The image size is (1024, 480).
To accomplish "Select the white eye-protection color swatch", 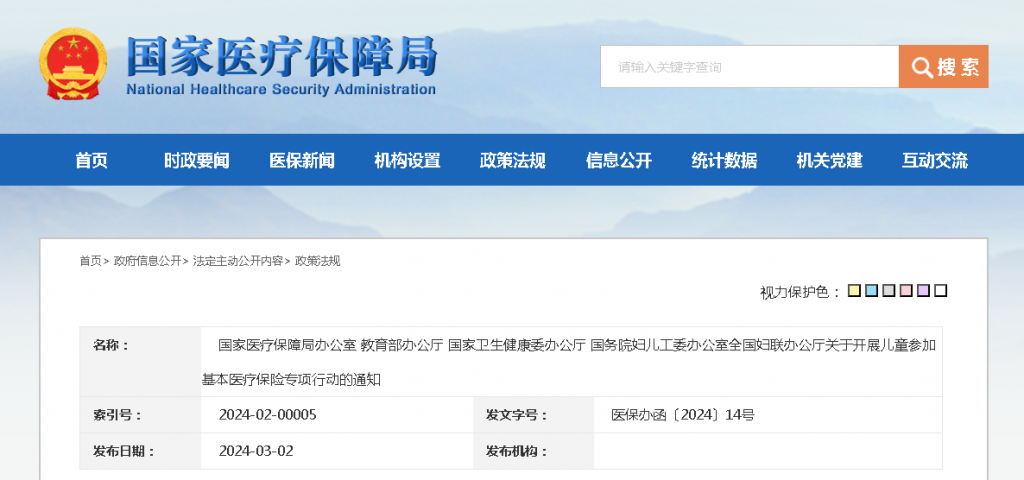I will tap(940, 291).
